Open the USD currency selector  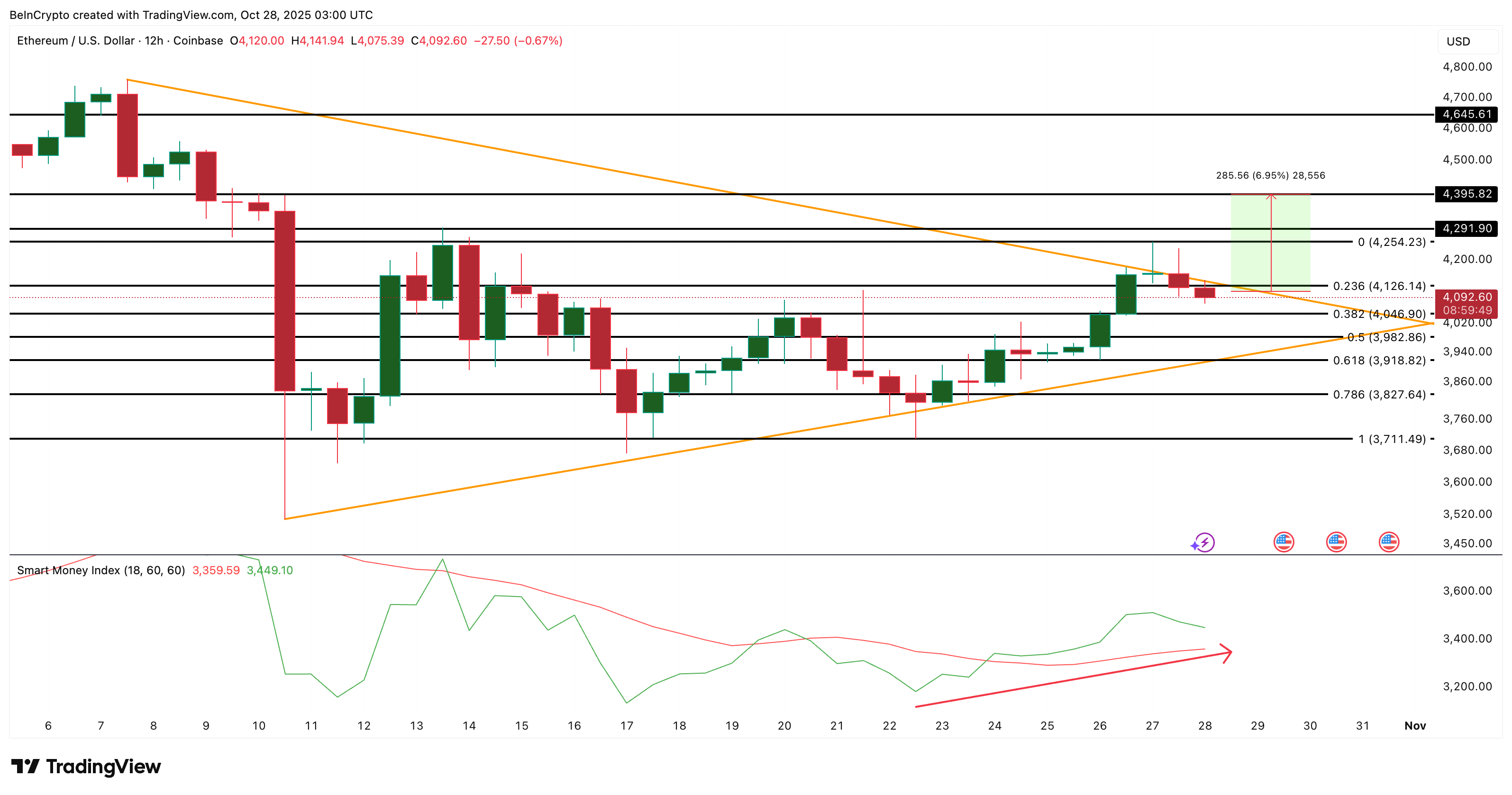pos(1468,41)
